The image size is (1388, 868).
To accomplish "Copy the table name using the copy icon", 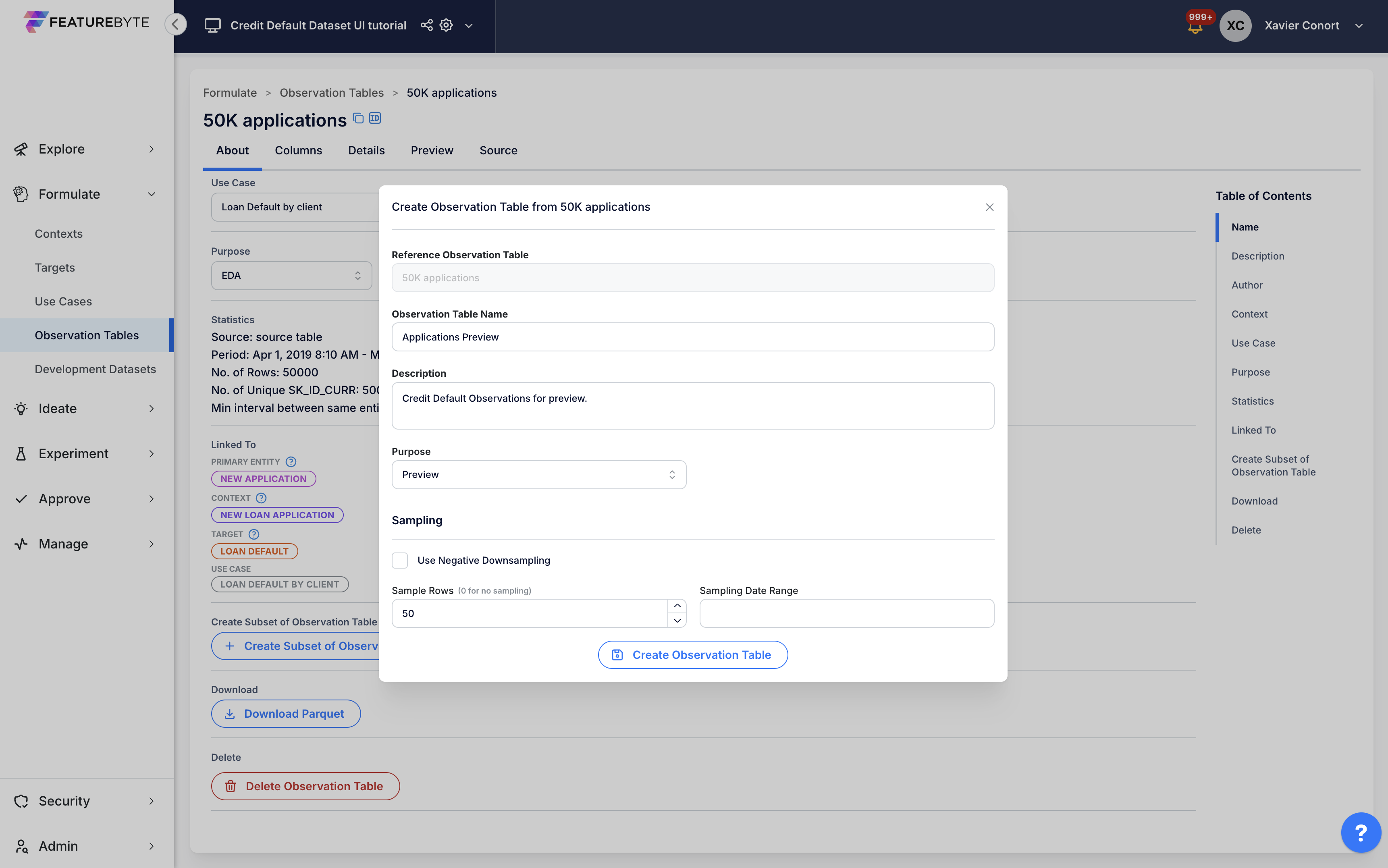I will (x=358, y=118).
